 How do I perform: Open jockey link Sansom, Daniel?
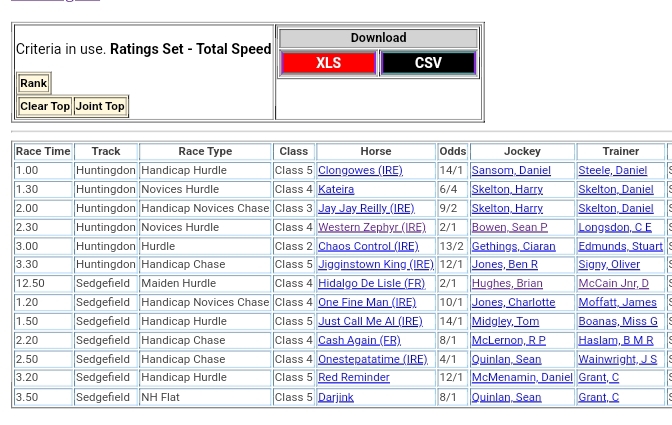pos(510,171)
